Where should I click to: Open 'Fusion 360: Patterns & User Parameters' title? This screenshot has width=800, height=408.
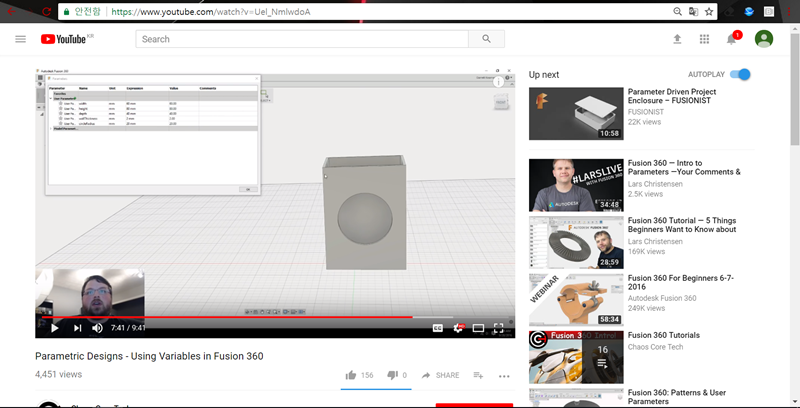(677, 397)
